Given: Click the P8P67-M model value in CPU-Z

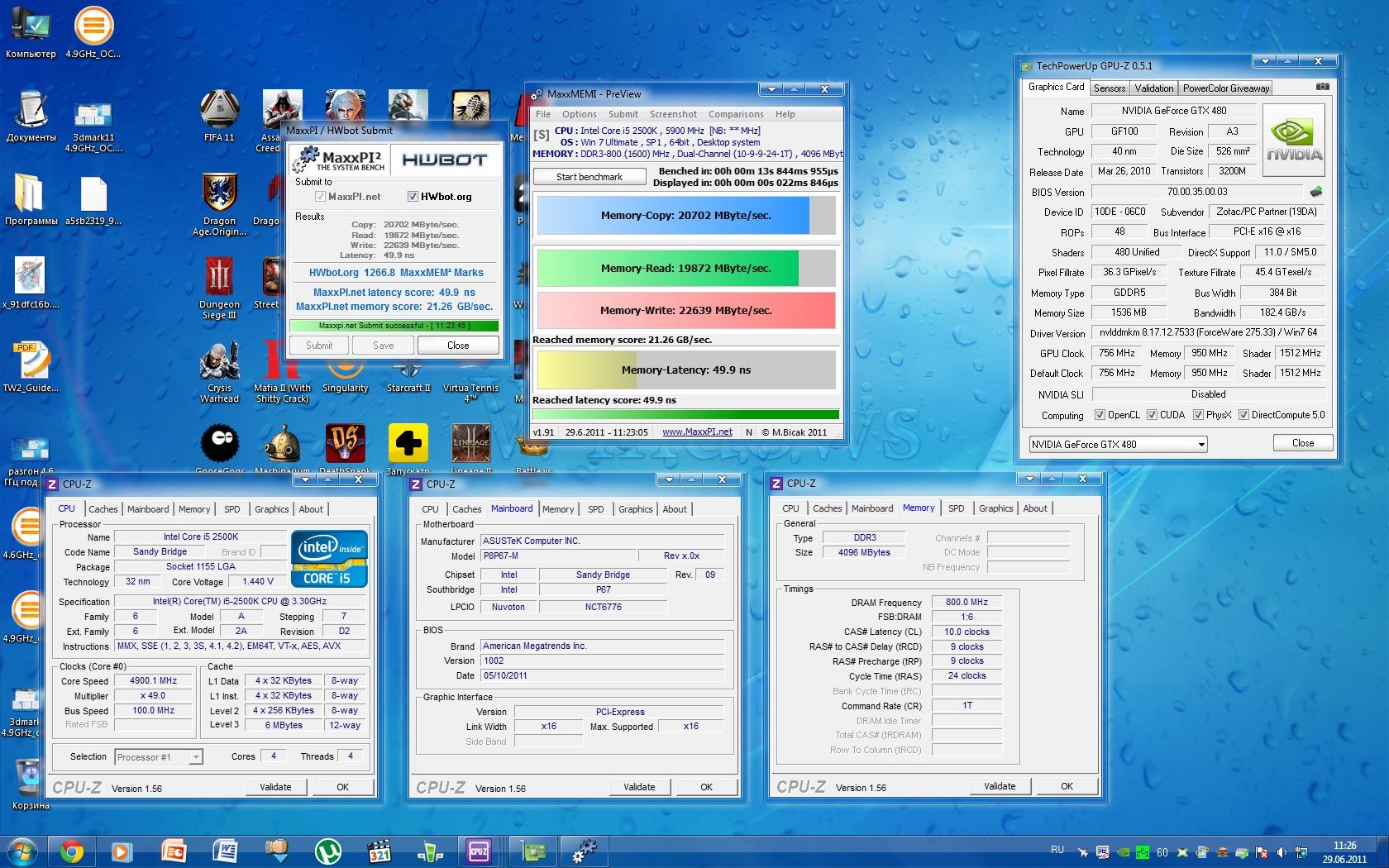Looking at the screenshot, I should (x=559, y=556).
